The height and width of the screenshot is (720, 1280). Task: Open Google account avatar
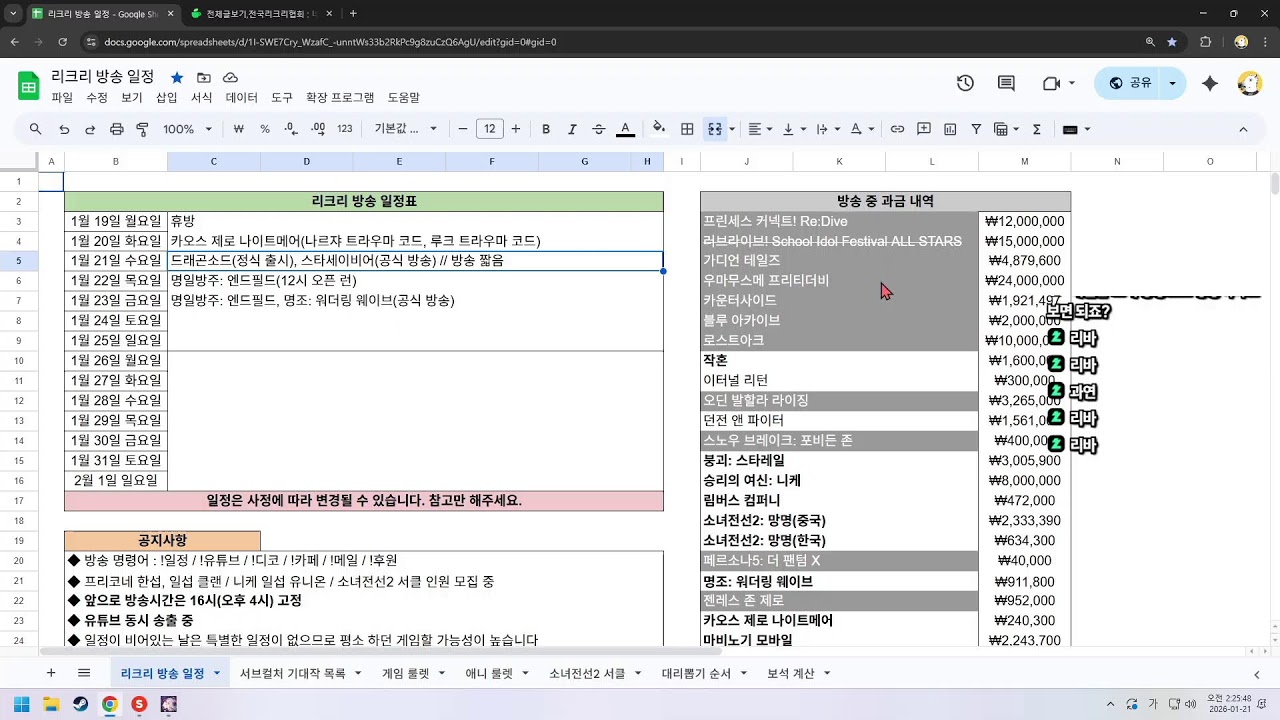[x=1249, y=83]
